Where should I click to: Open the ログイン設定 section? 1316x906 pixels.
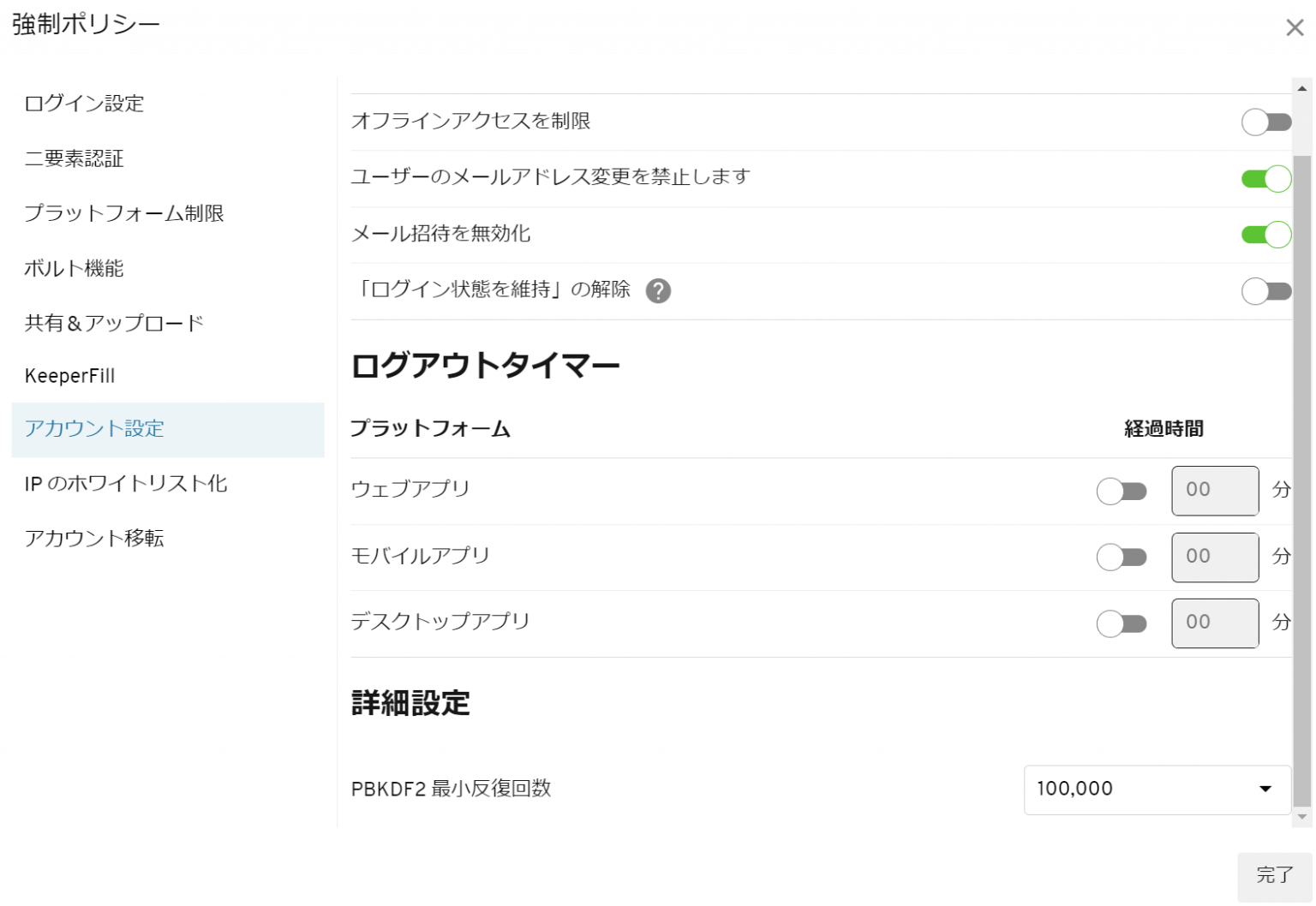coord(84,104)
